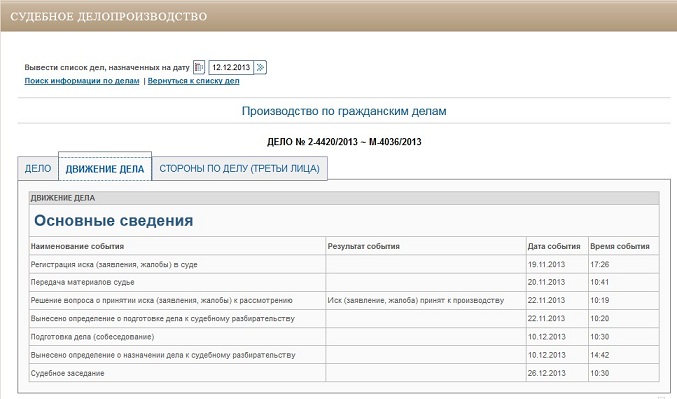Viewport: 677px width, 399px height.
Task: Click the time 10:20
Action: coord(600,318)
